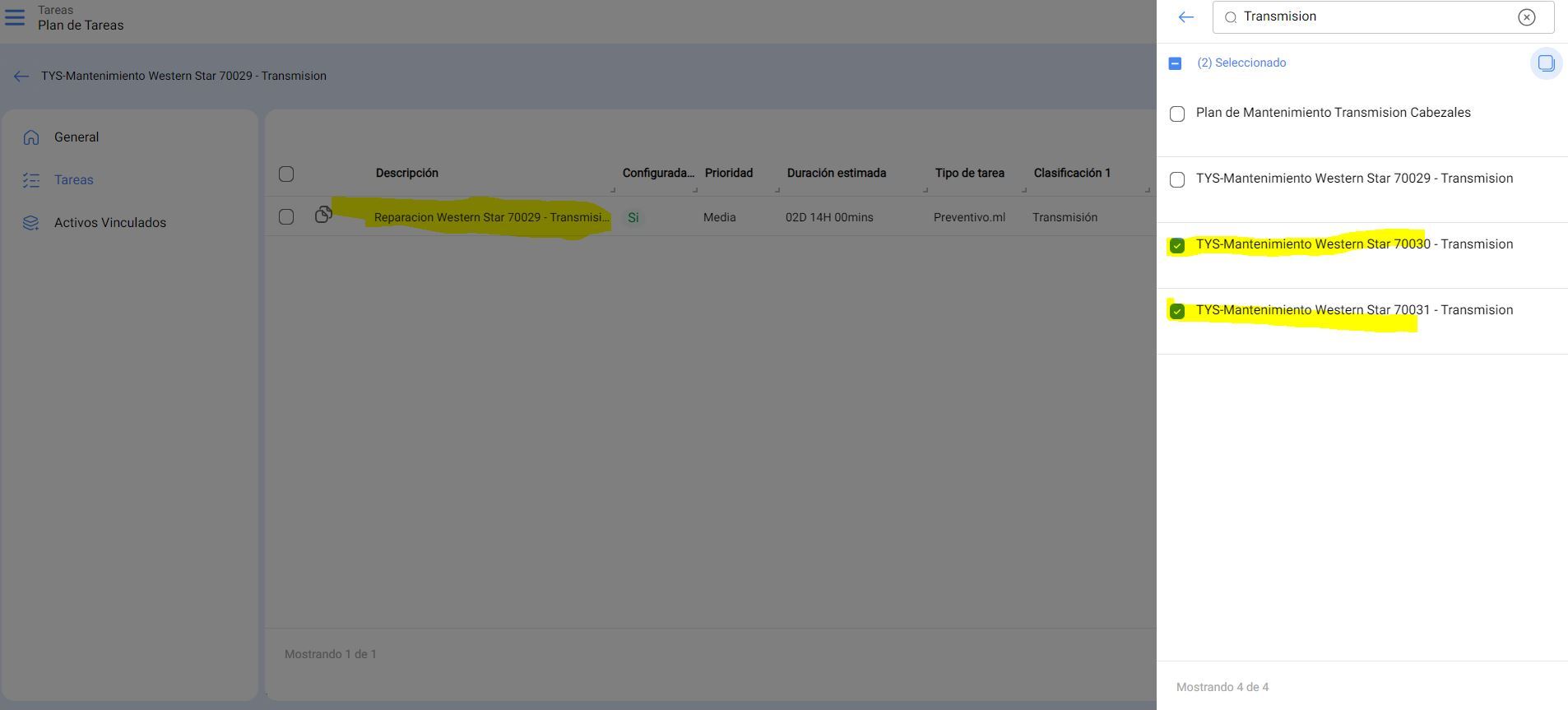
Task: Click into the Transmision search field
Action: pyautogui.click(x=1374, y=17)
